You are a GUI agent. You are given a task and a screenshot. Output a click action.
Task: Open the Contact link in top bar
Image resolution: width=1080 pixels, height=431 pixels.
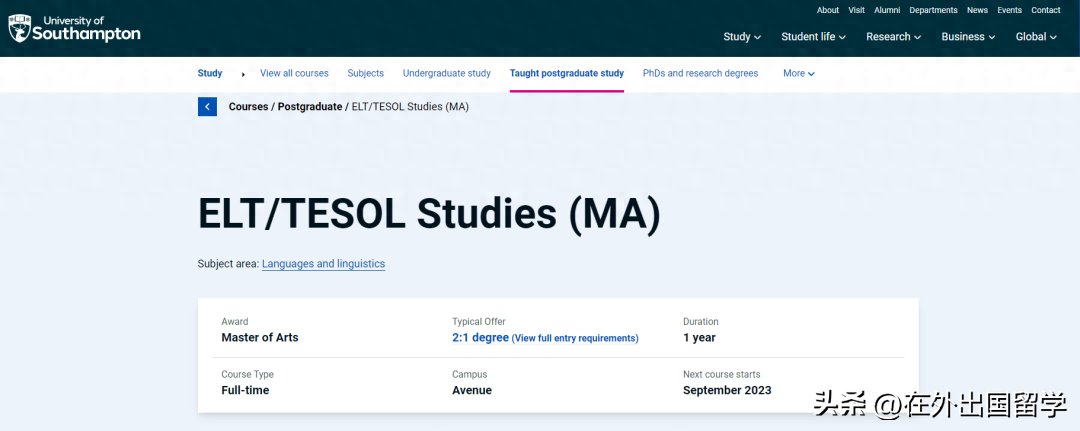(1045, 10)
